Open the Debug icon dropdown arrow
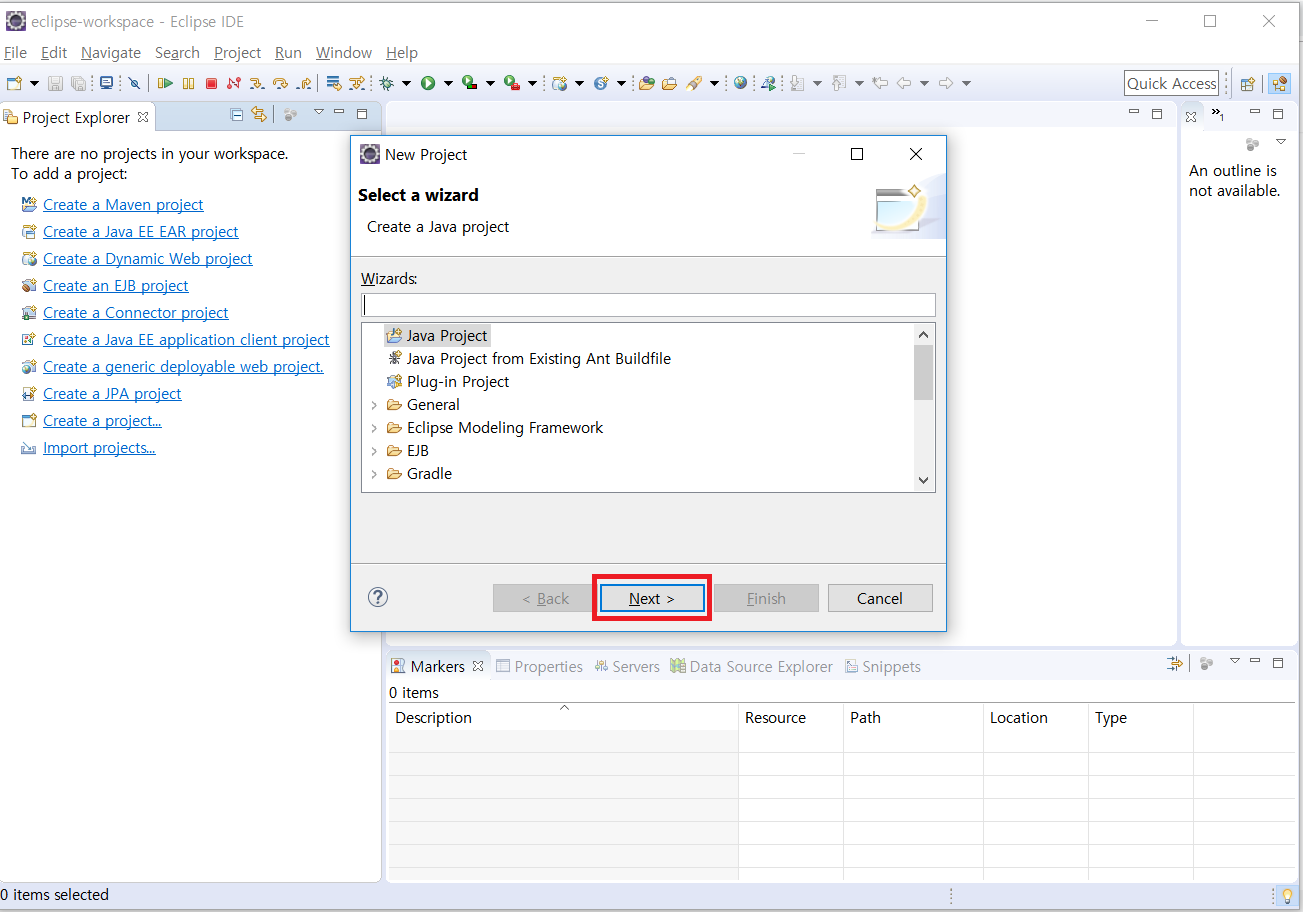1303x912 pixels. coord(406,83)
